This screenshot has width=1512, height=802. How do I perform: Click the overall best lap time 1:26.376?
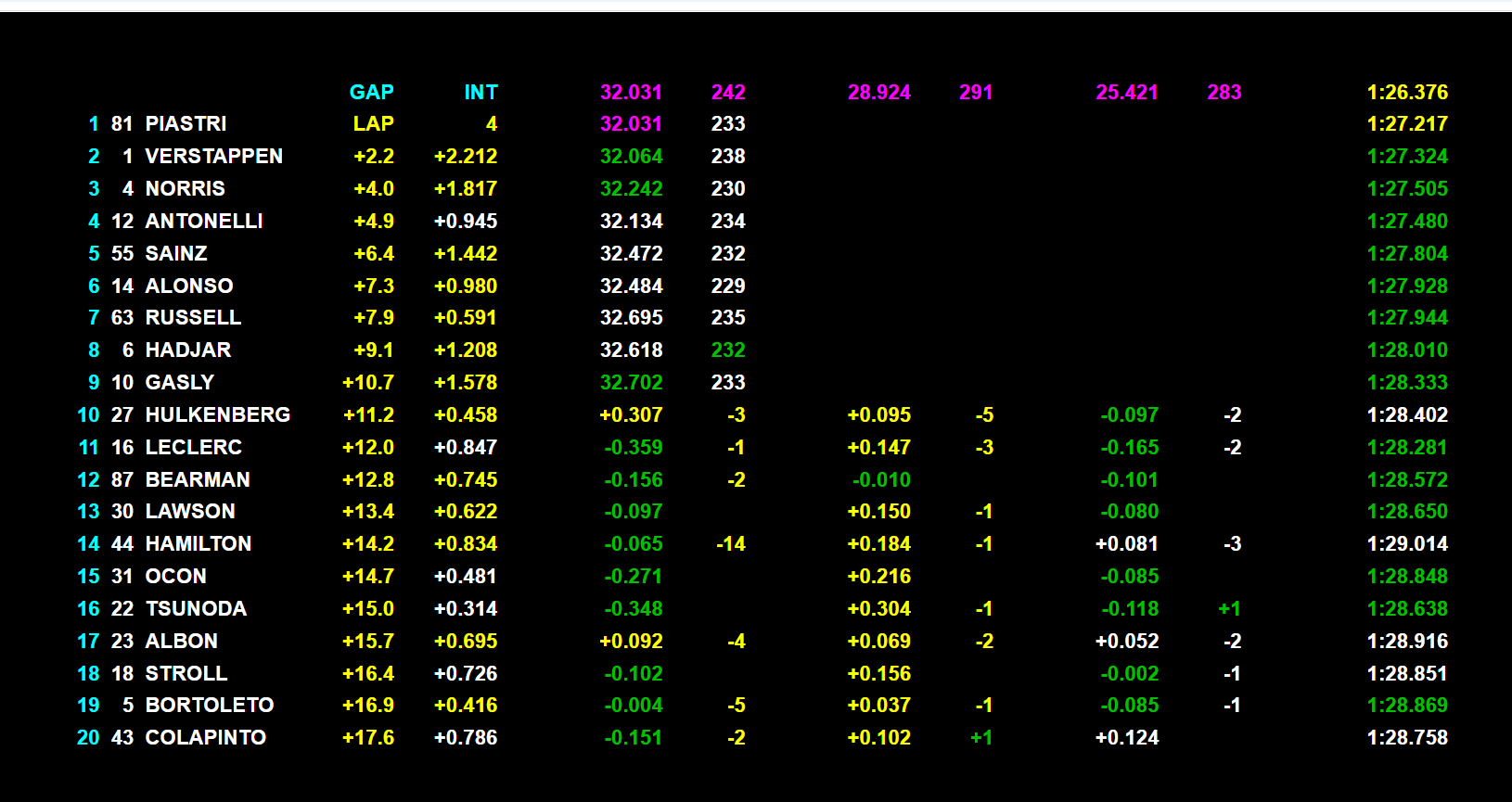point(1406,92)
